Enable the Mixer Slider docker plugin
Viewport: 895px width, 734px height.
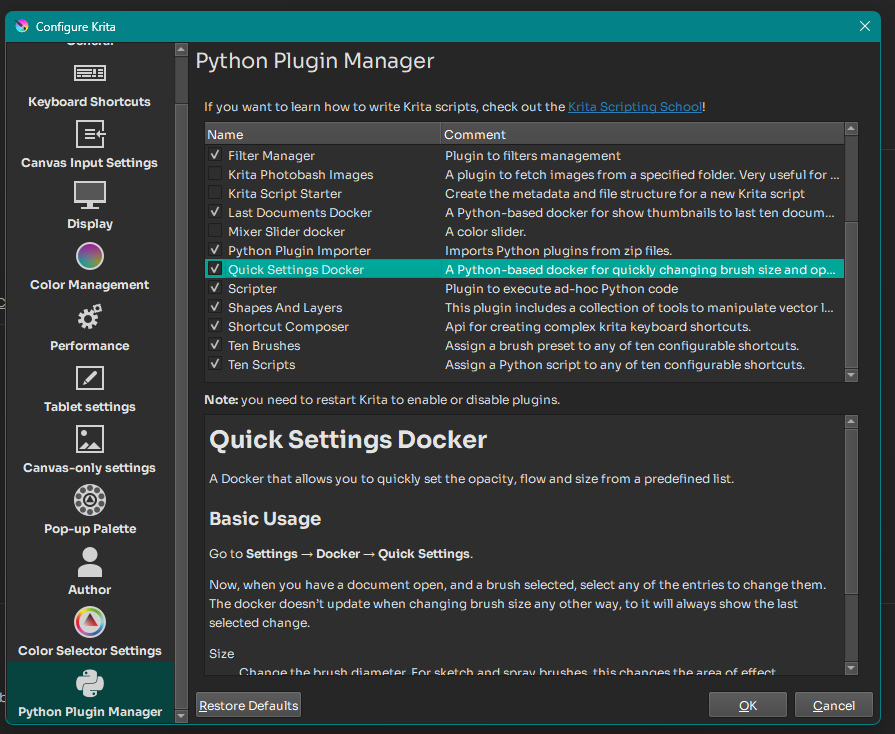pos(215,231)
